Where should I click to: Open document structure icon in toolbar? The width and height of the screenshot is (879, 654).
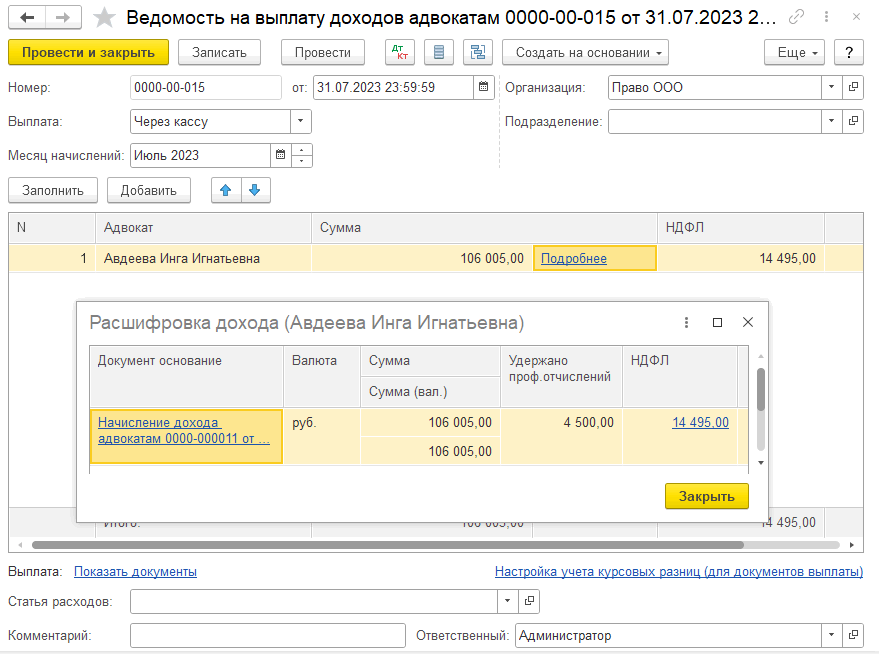pos(476,53)
